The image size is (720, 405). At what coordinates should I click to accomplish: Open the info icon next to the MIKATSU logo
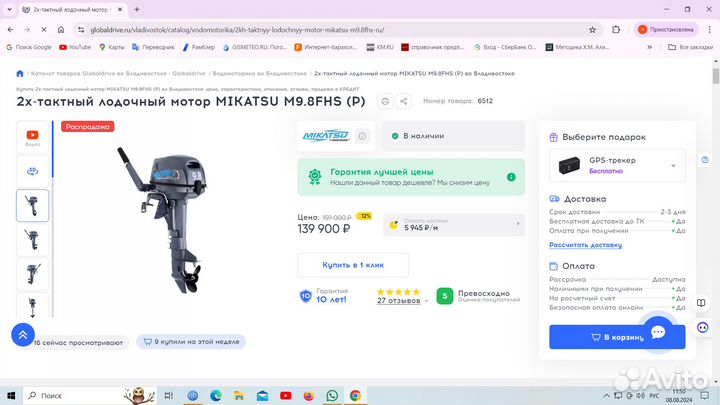(362, 136)
